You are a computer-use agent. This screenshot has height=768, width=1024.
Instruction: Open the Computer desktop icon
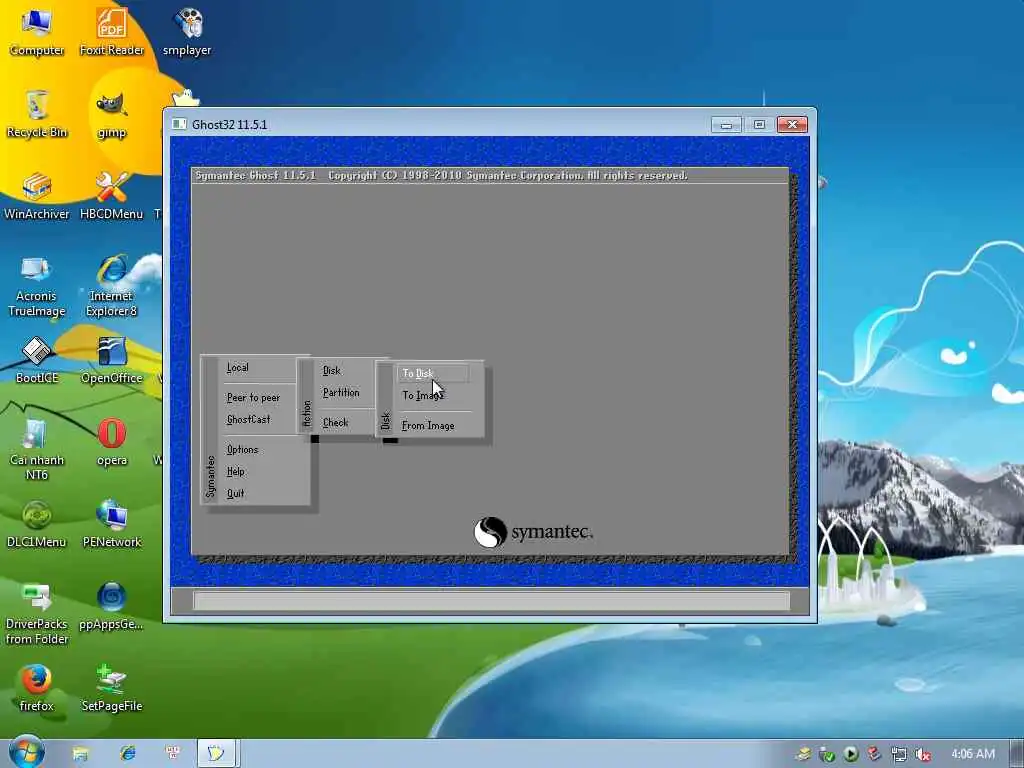[x=37, y=31]
